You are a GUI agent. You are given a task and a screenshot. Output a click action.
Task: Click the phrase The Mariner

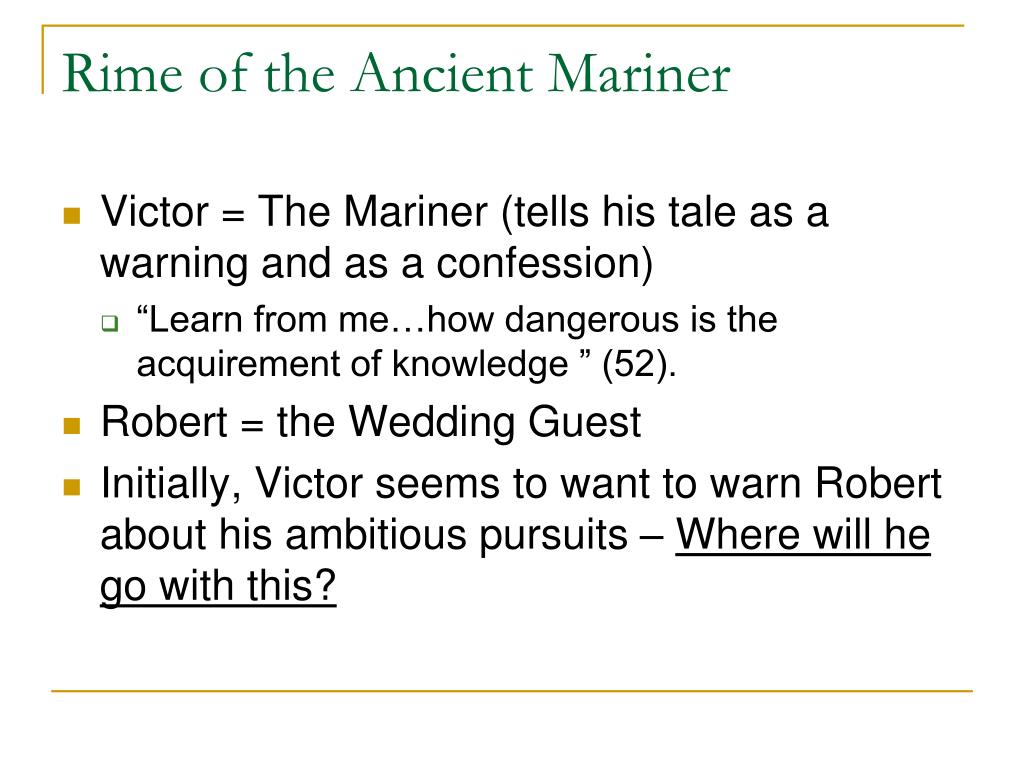pos(373,212)
